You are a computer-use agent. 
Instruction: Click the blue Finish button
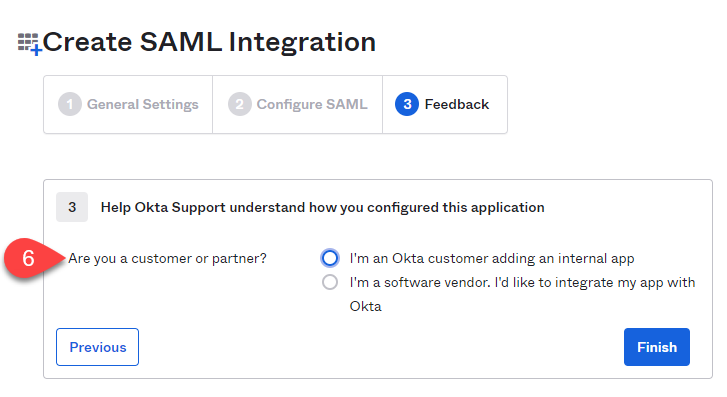tap(657, 347)
